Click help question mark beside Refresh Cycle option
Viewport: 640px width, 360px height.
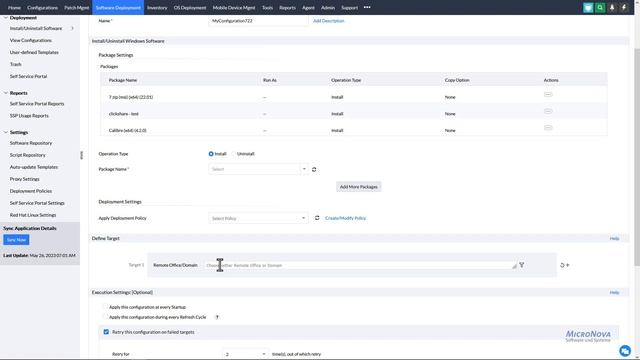click(217, 317)
